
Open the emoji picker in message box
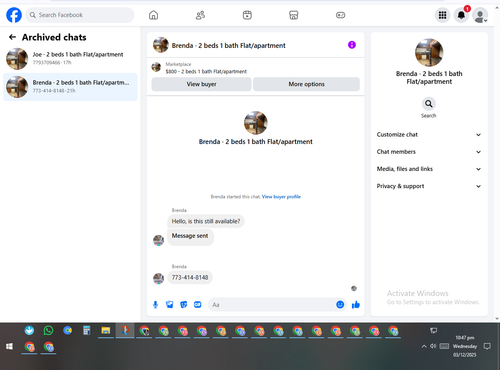340,304
